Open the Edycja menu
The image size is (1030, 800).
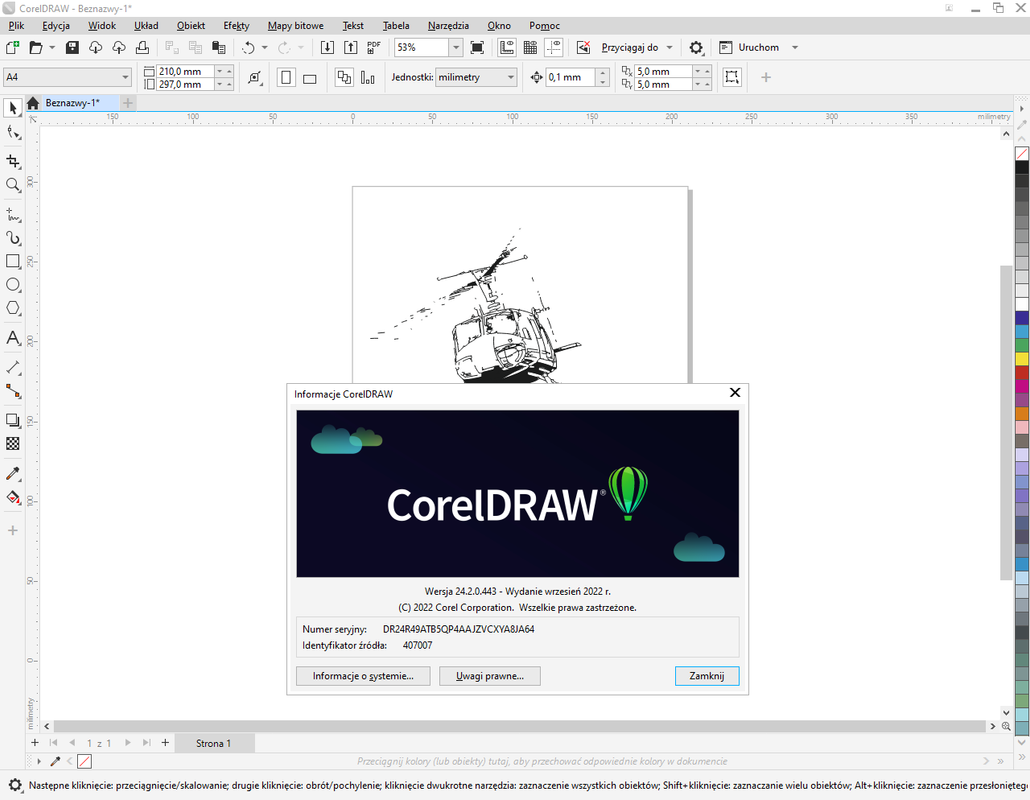point(56,26)
